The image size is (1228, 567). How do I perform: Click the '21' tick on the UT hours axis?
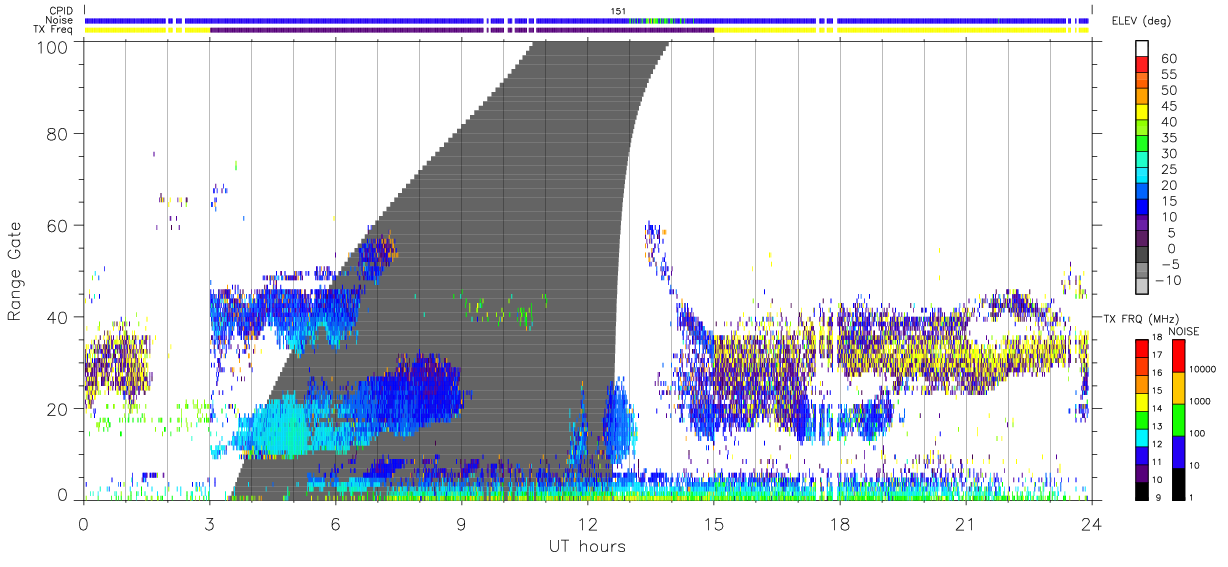click(x=965, y=523)
